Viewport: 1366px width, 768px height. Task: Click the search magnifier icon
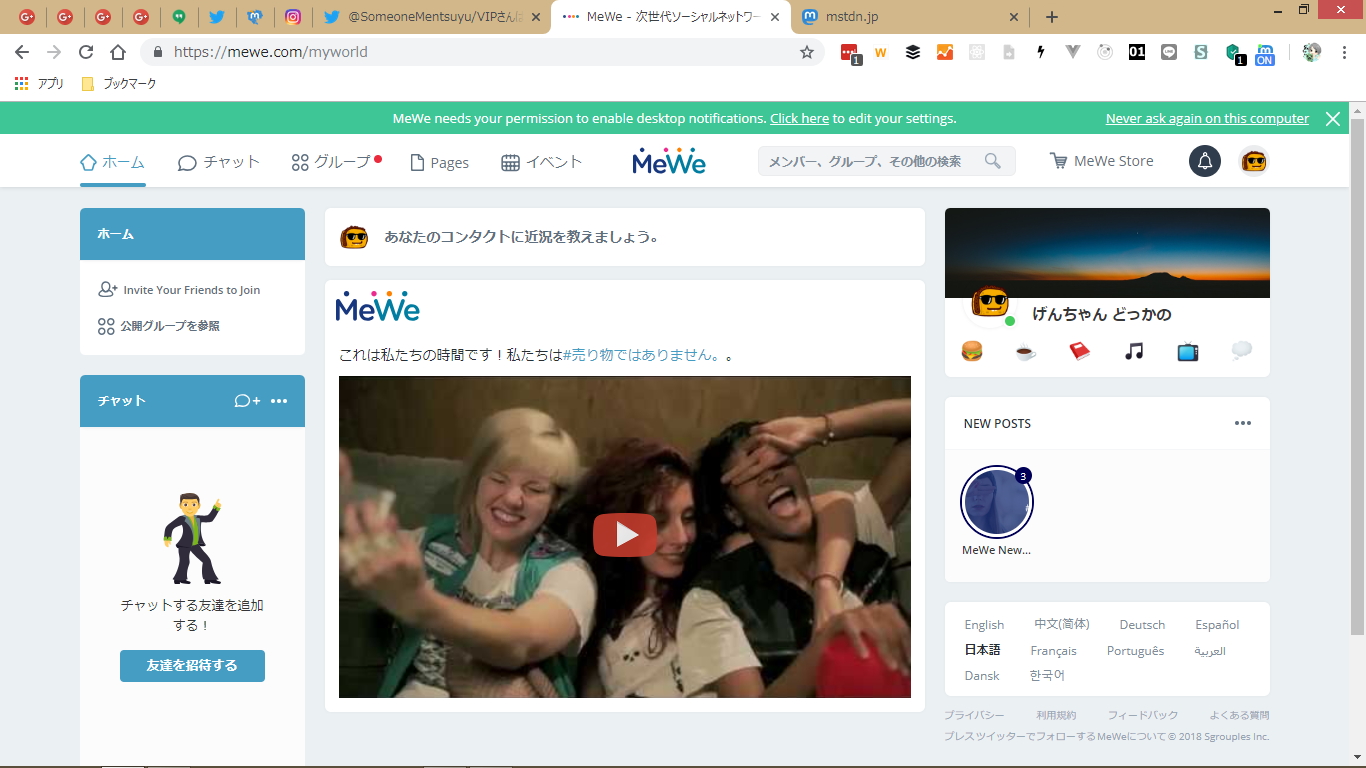[992, 161]
